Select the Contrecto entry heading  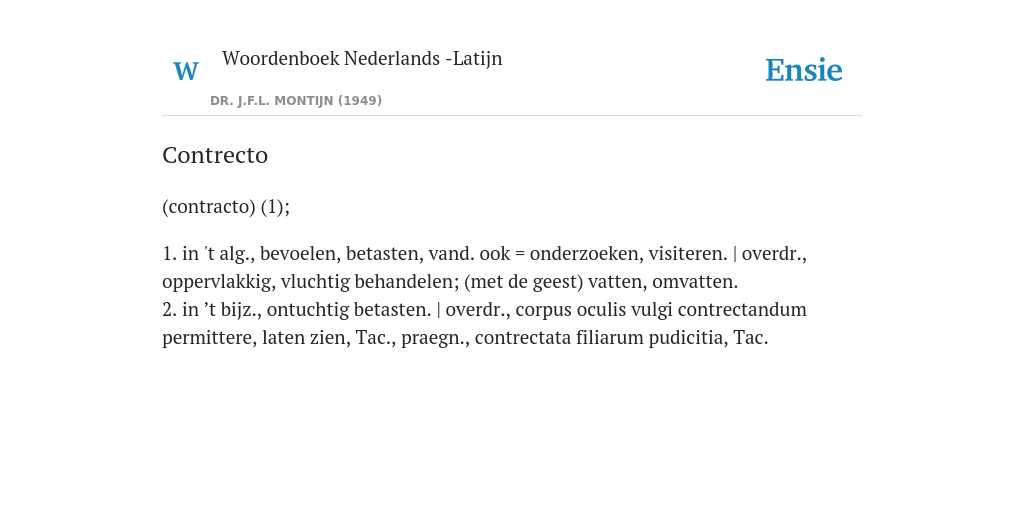pos(215,155)
